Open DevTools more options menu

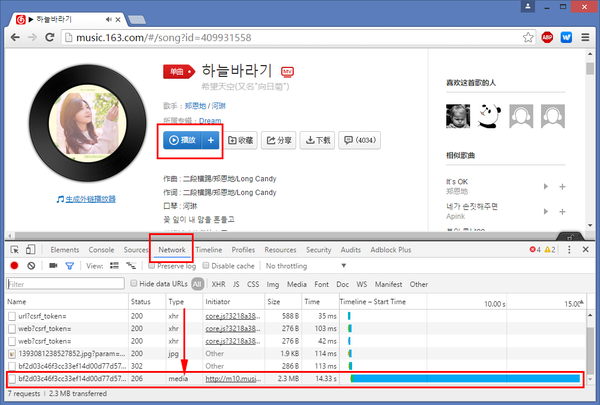[x=569, y=250]
